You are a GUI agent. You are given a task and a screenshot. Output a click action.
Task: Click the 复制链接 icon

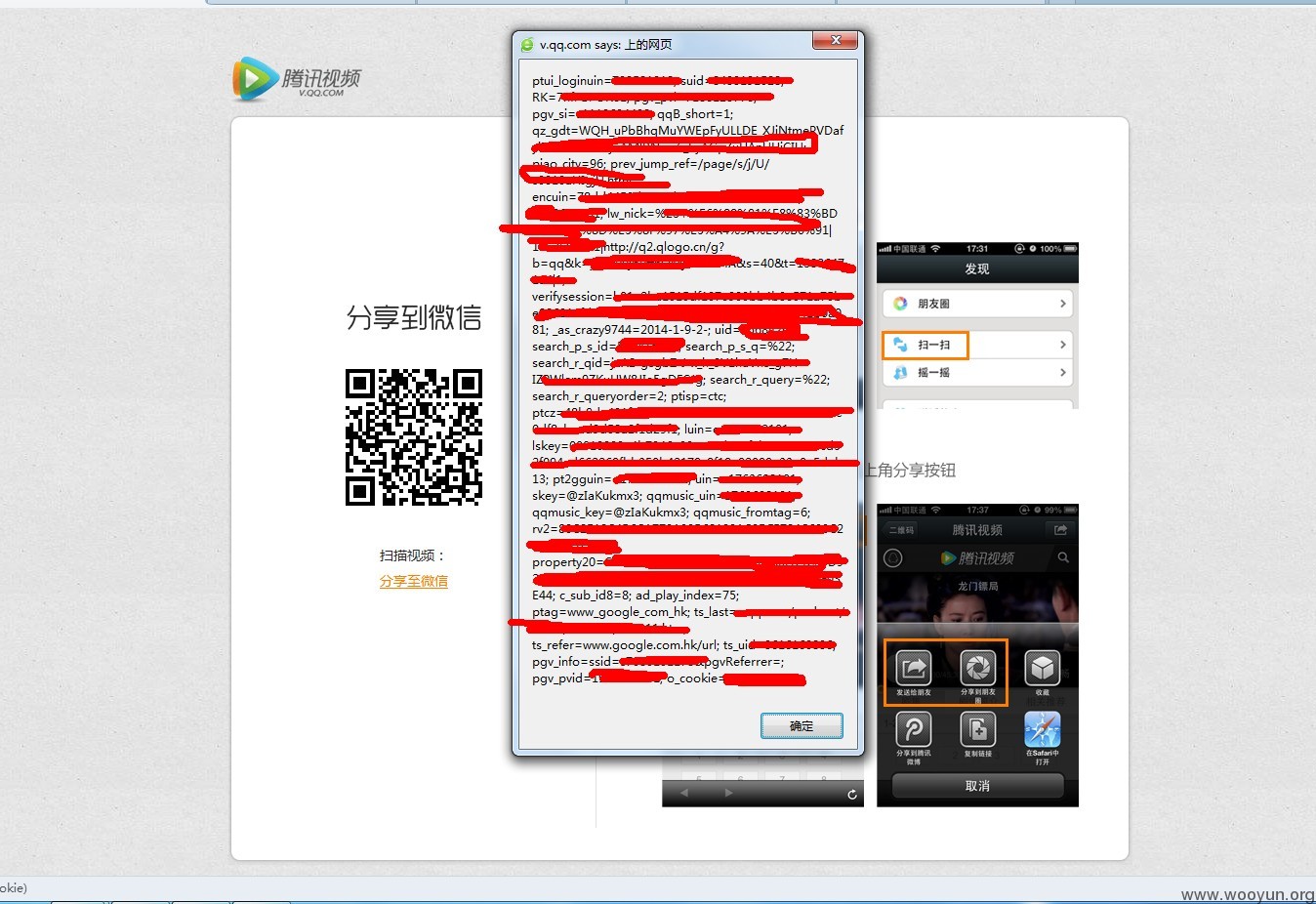(977, 729)
